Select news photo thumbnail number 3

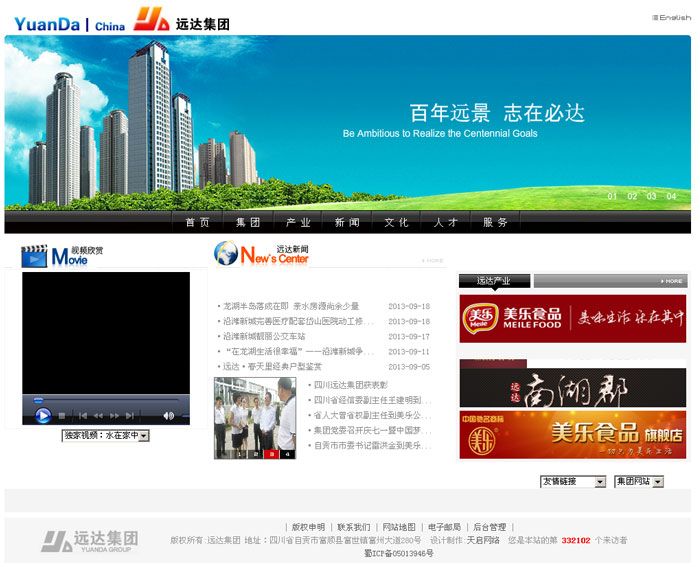270,454
